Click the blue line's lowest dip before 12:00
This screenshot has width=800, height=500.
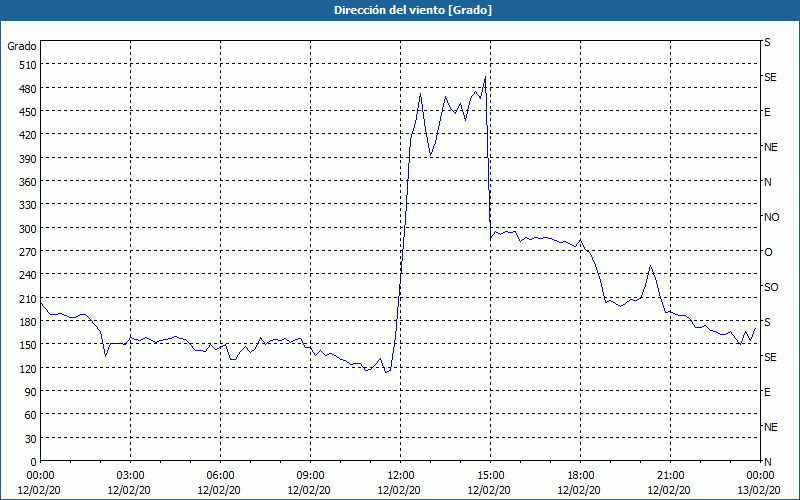[x=386, y=372]
